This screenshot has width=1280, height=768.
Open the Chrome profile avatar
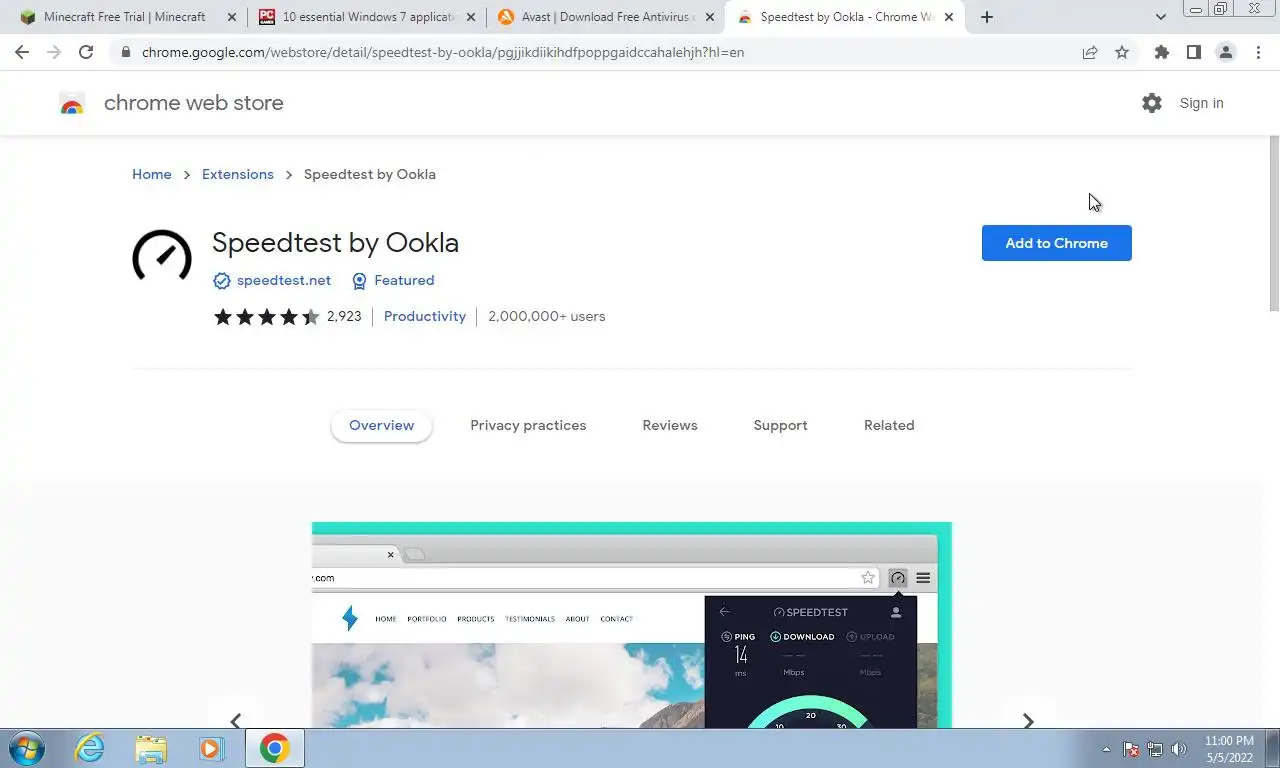click(1225, 52)
